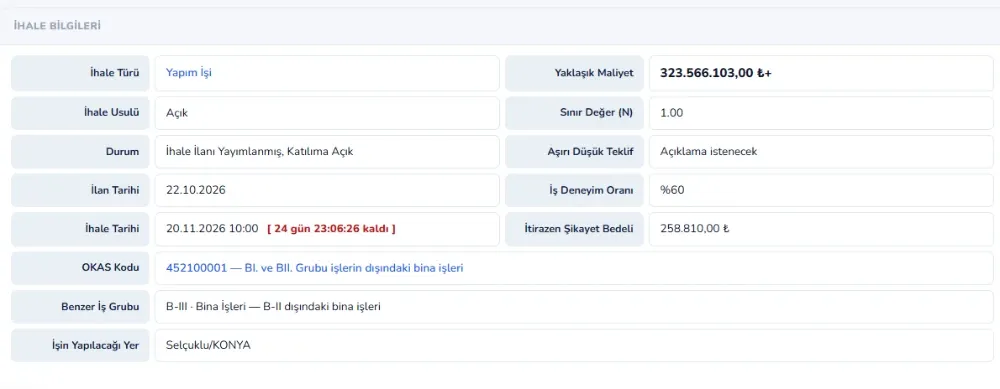Select the Açık value
The image size is (1000, 389).
pyautogui.click(x=177, y=114)
